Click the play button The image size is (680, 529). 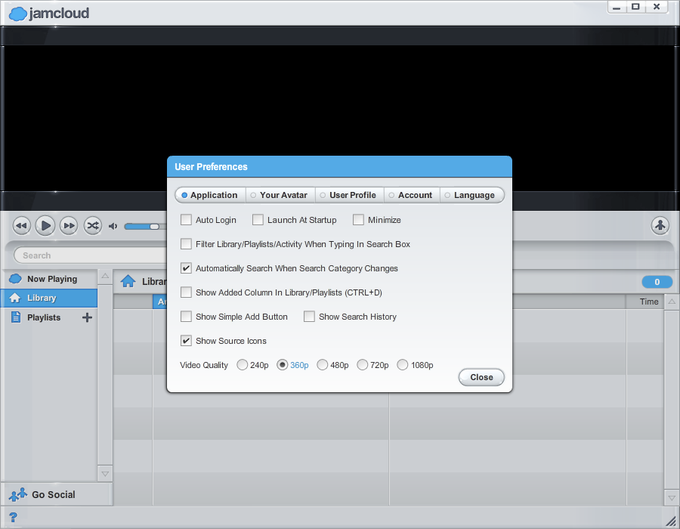[x=45, y=225]
